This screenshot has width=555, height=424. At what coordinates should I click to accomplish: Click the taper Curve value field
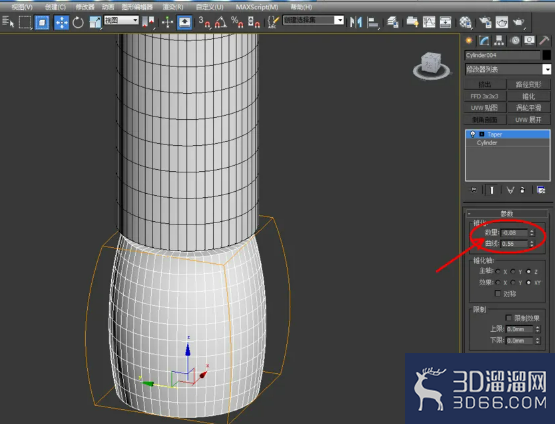(515, 244)
